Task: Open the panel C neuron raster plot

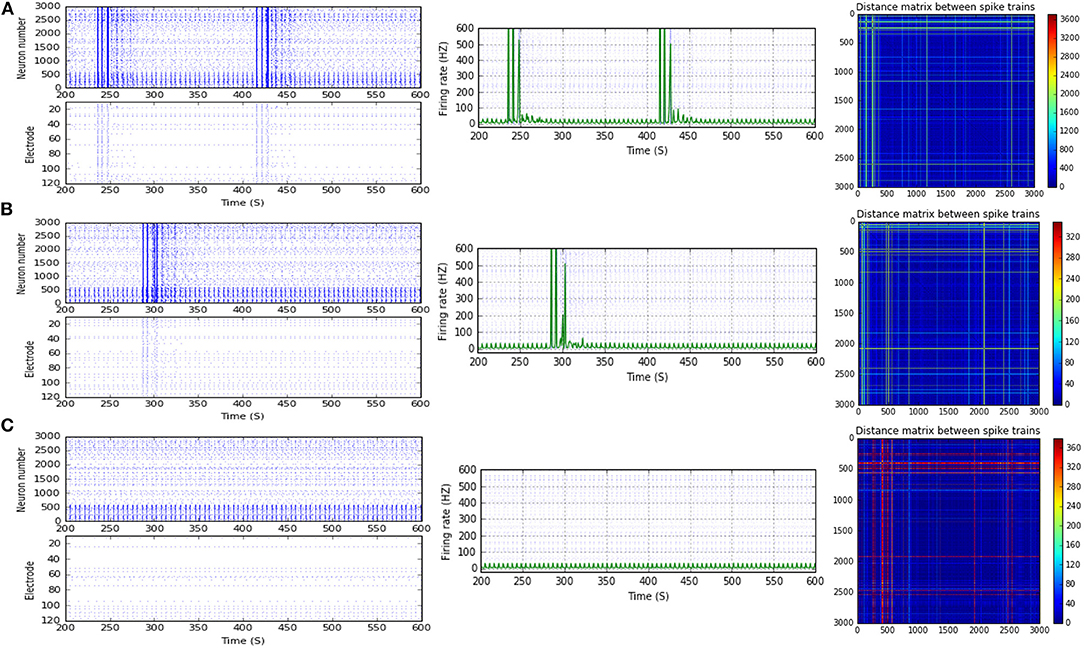Action: (243, 480)
